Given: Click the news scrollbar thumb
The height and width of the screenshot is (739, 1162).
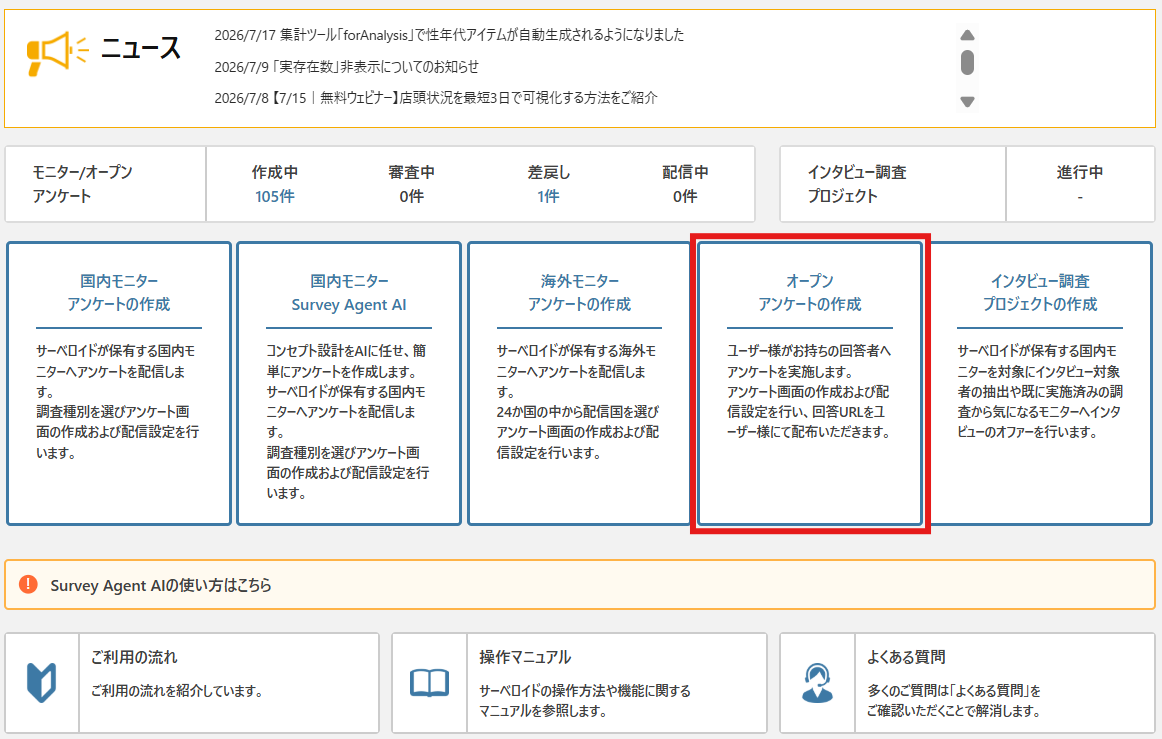Looking at the screenshot, I should [967, 62].
